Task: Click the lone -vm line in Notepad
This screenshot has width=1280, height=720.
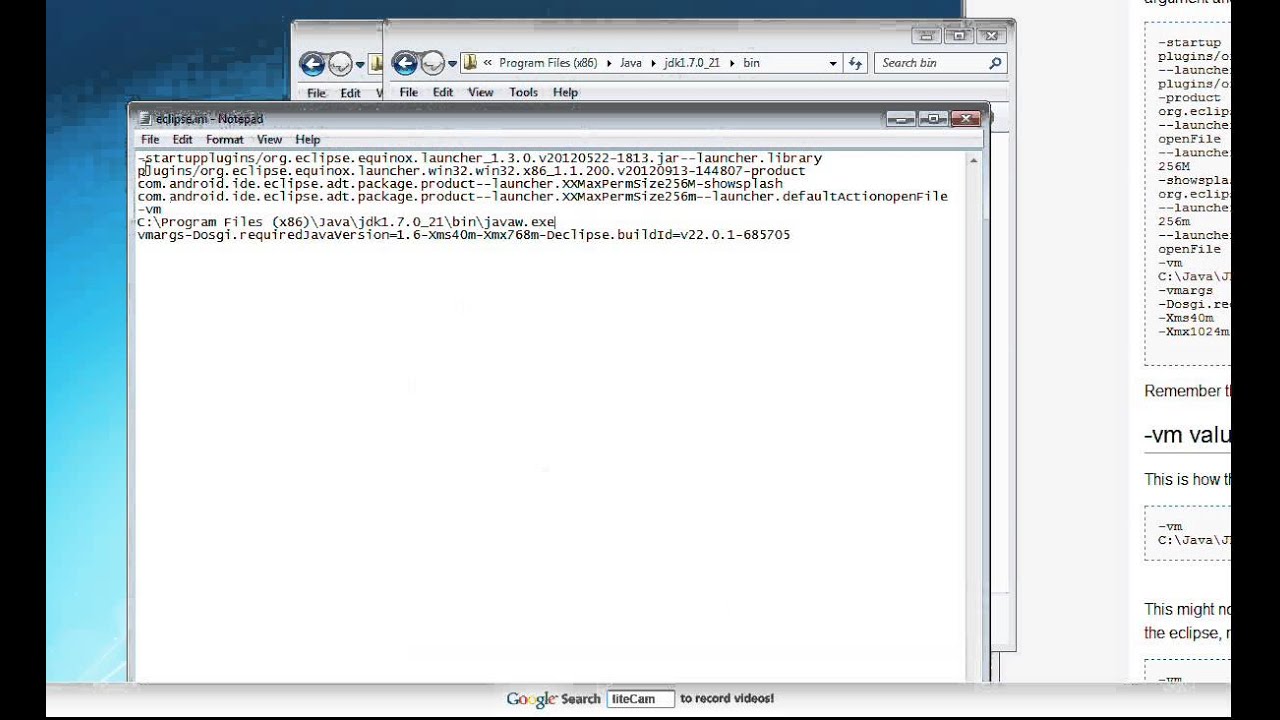Action: pyautogui.click(x=149, y=209)
